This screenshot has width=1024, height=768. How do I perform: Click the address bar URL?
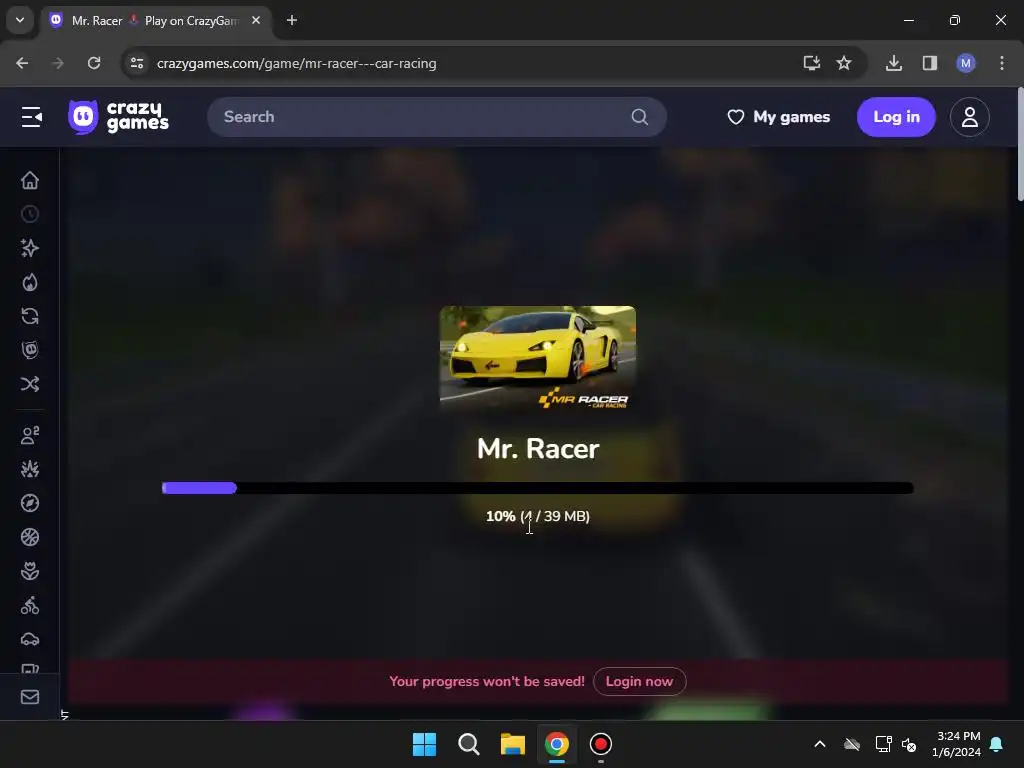(296, 63)
